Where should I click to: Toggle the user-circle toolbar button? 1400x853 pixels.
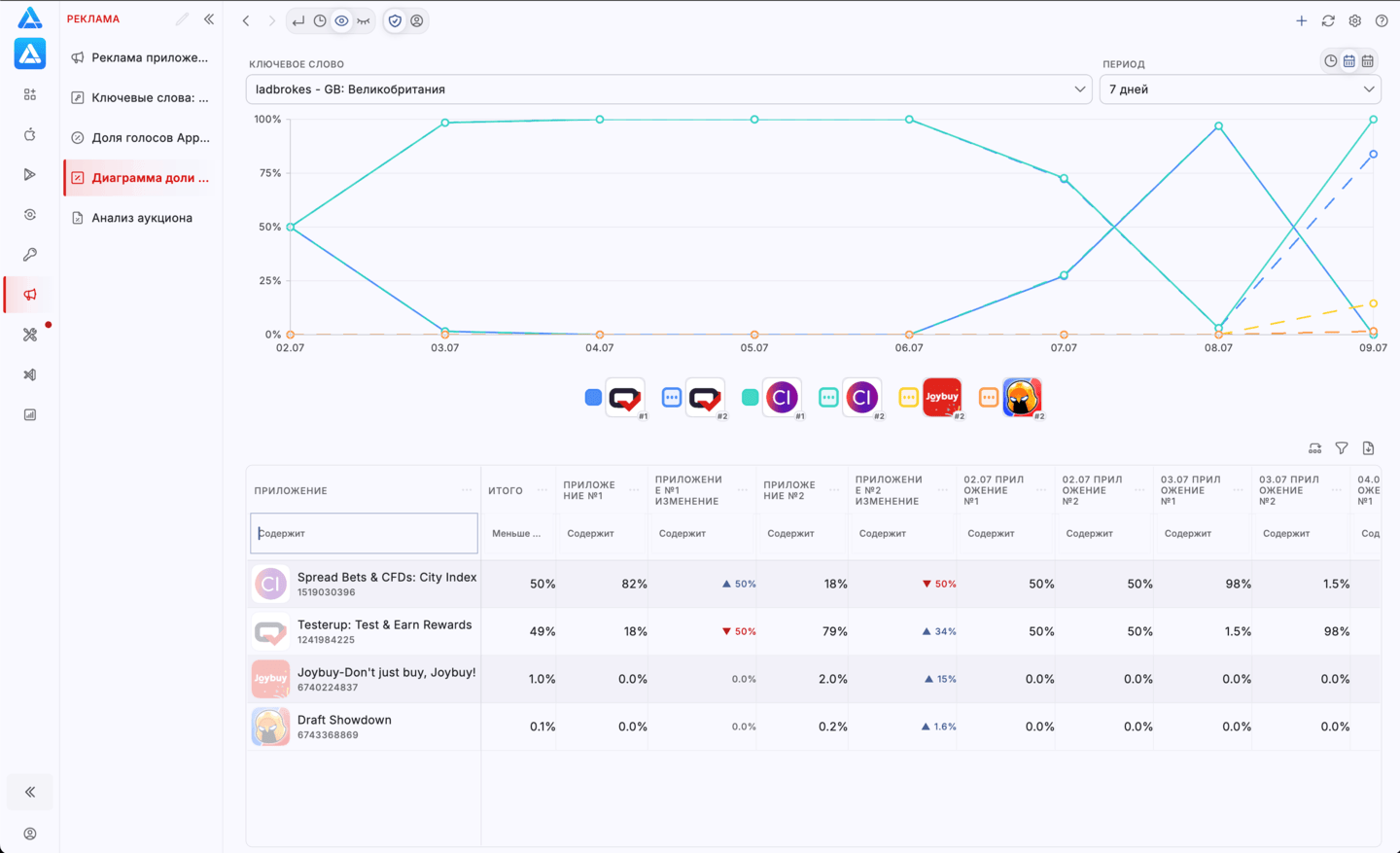417,20
